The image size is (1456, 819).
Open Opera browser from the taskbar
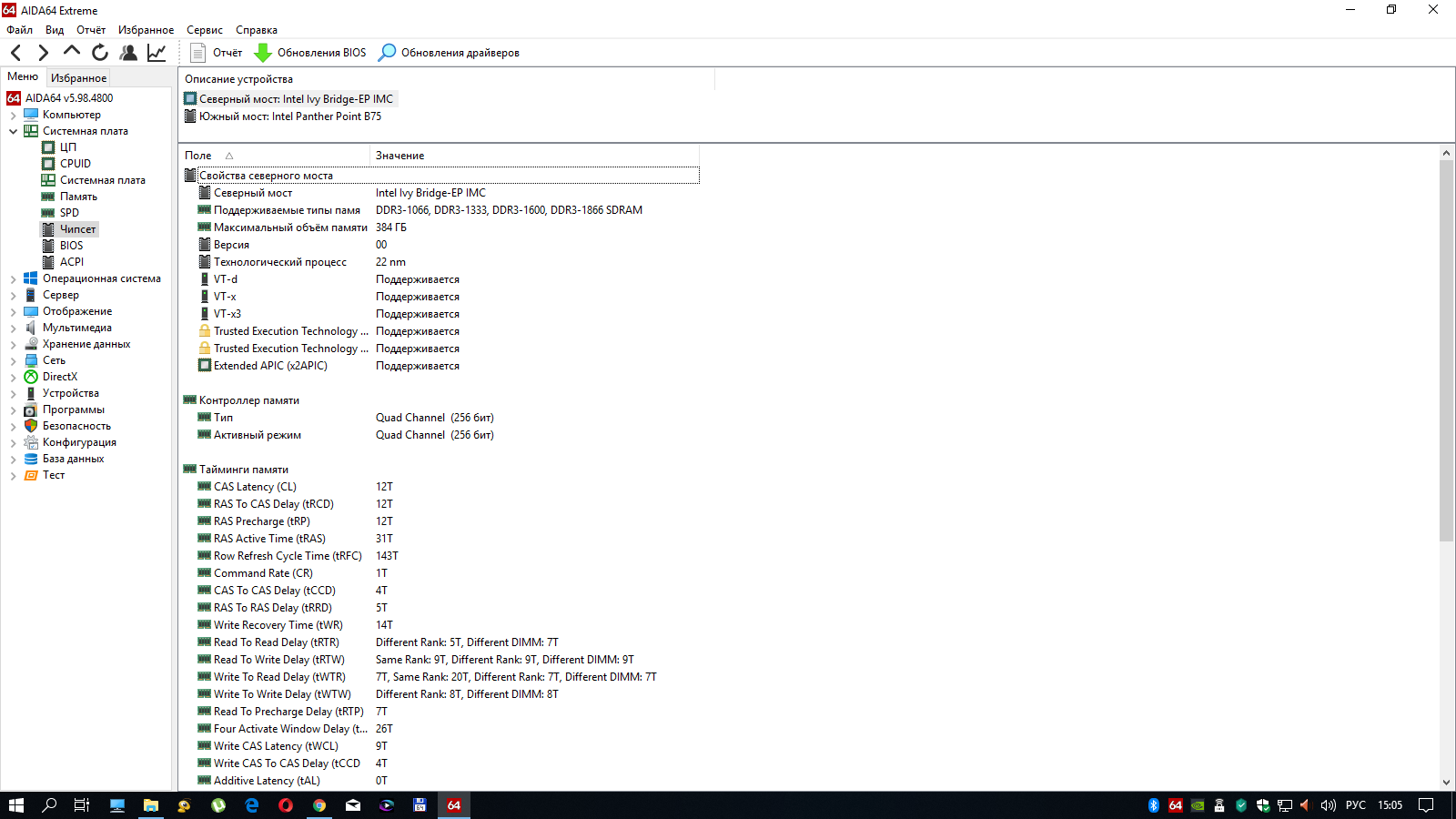(x=286, y=805)
